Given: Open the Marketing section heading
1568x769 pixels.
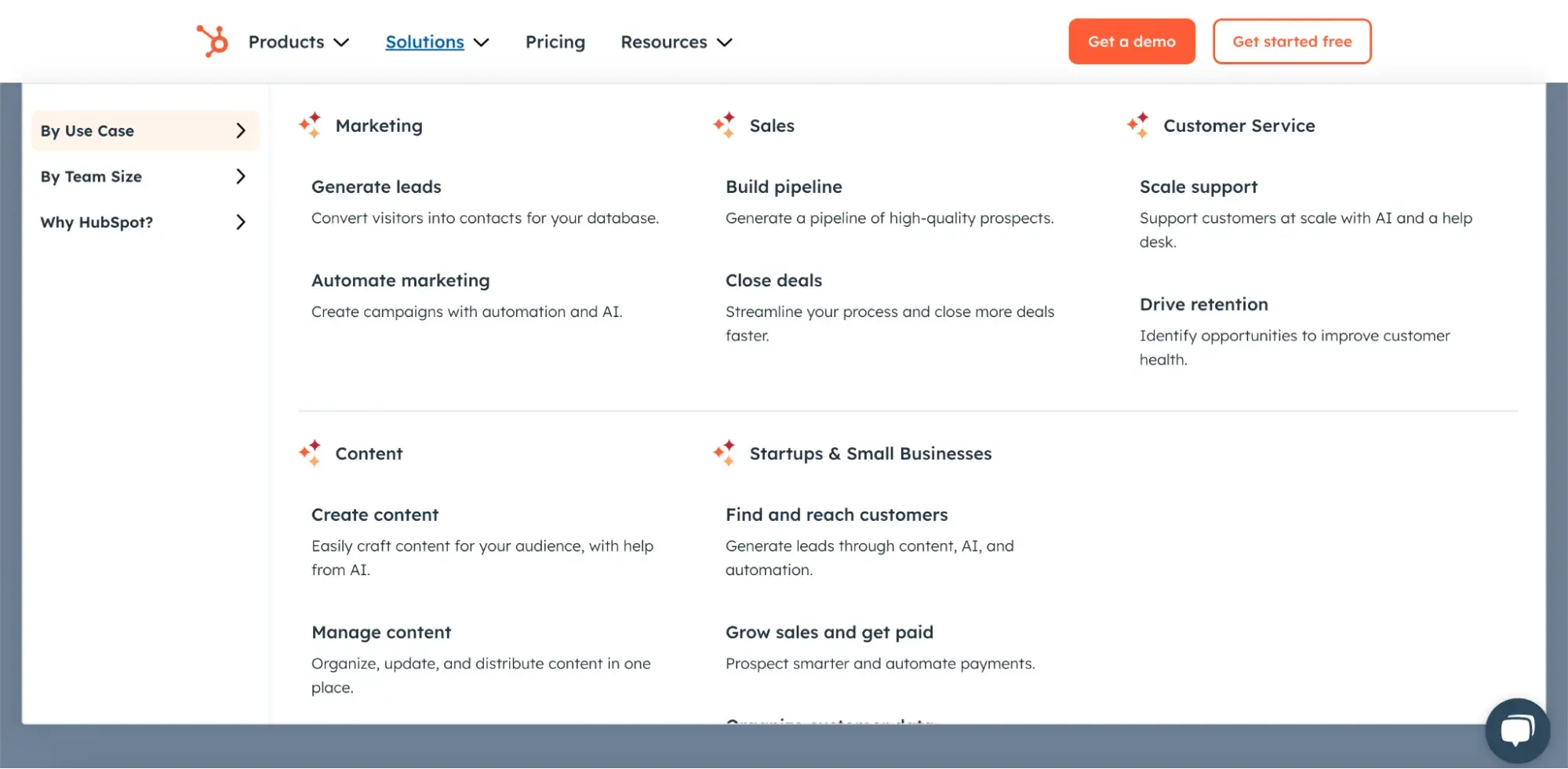Looking at the screenshot, I should click(379, 126).
